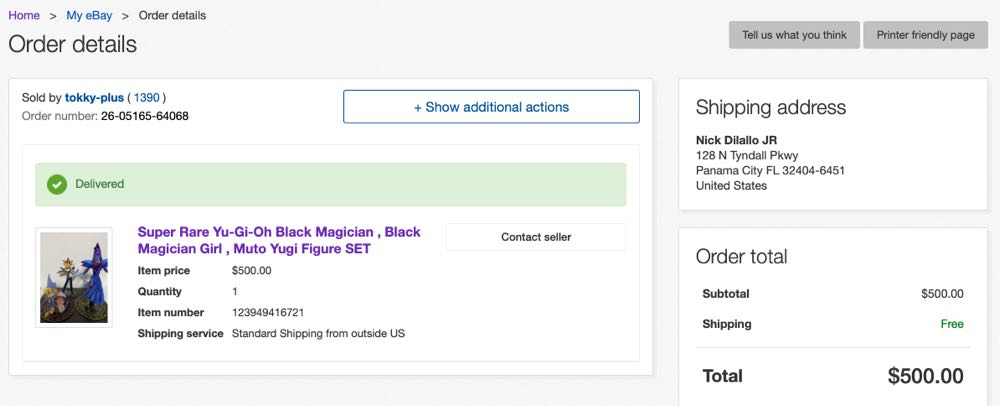This screenshot has height=406, width=1000.
Task: Open the Super Rare Yu-Gi-Oh item title link
Action: (x=279, y=240)
